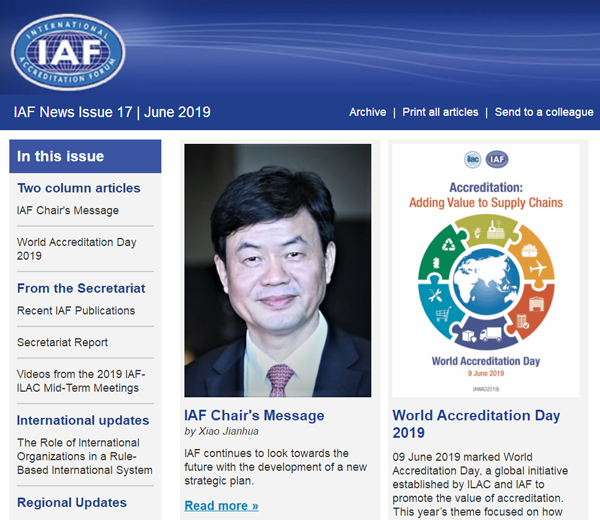The width and height of the screenshot is (600, 520).
Task: Click the wrench tools icon on the poster
Action: click(435, 295)
